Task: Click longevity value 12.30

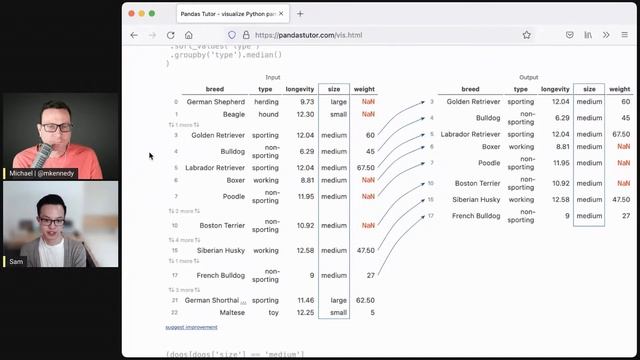Action: (x=305, y=114)
